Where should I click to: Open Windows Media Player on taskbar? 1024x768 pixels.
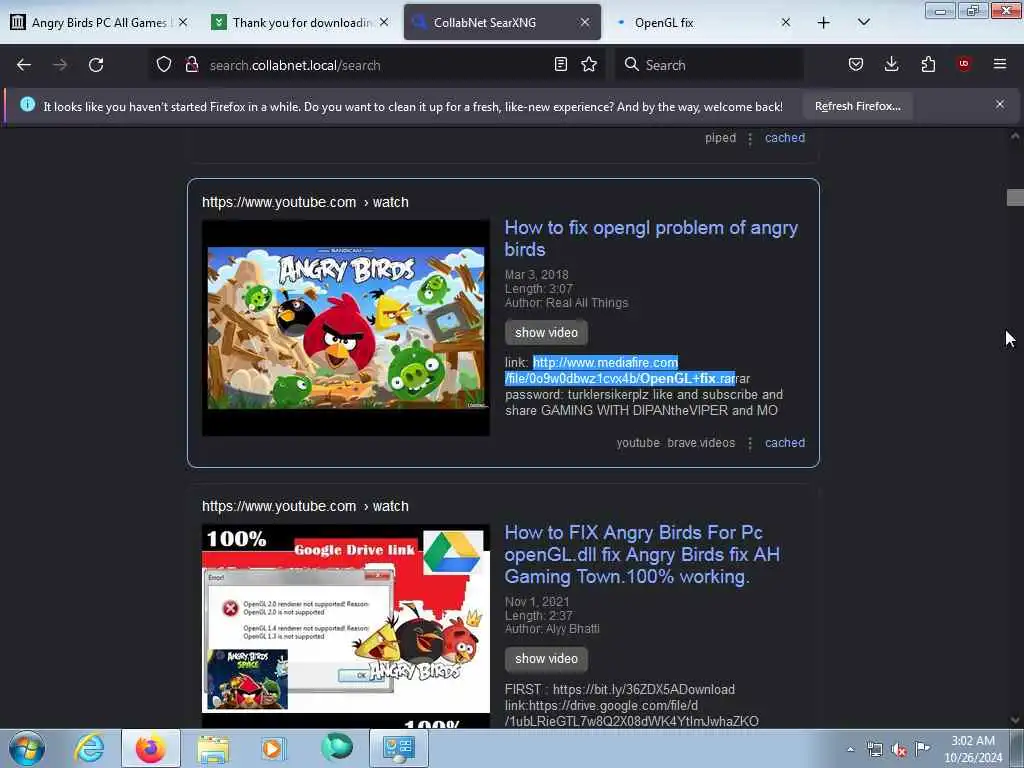click(274, 748)
